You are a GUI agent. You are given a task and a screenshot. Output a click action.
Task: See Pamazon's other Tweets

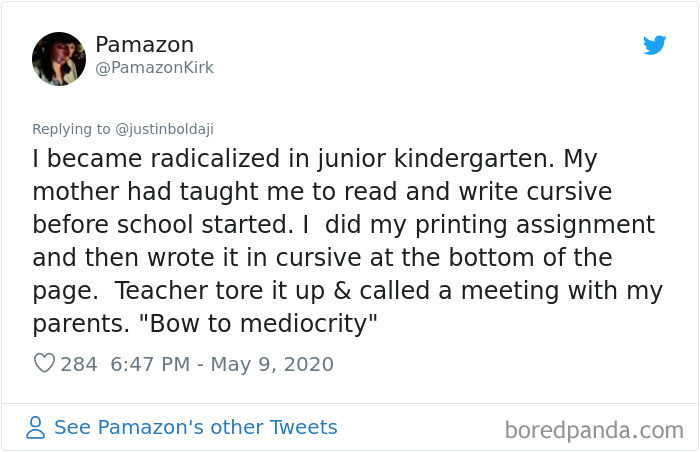[x=195, y=428]
